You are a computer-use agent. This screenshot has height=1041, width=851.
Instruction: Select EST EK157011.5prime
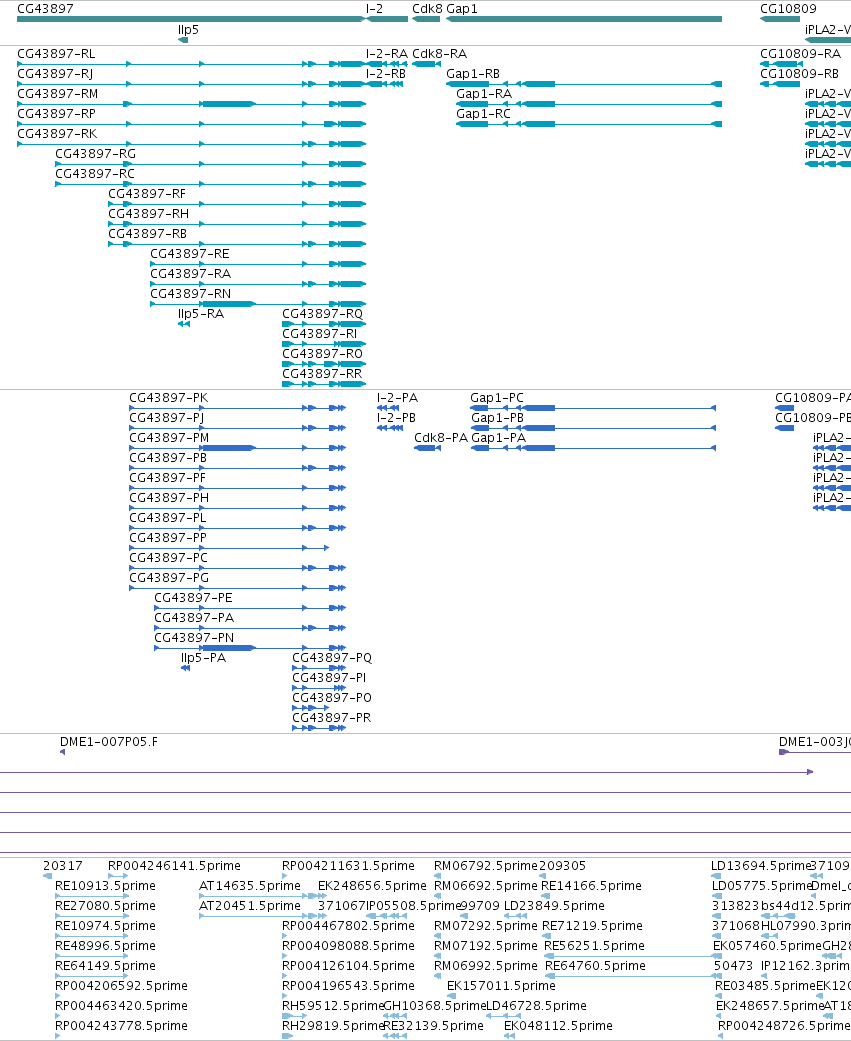point(501,985)
